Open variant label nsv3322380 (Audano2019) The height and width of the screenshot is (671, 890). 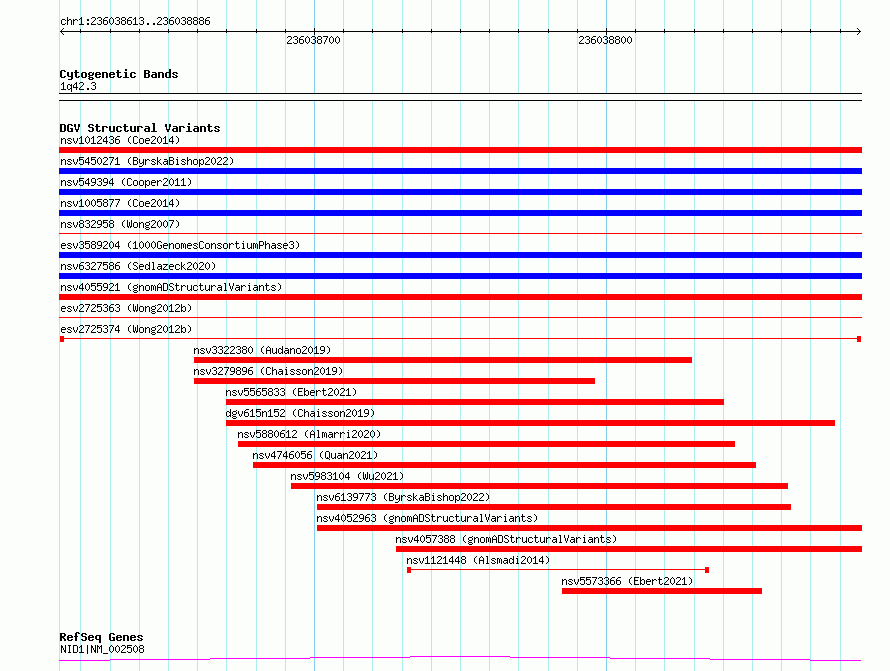pos(262,350)
